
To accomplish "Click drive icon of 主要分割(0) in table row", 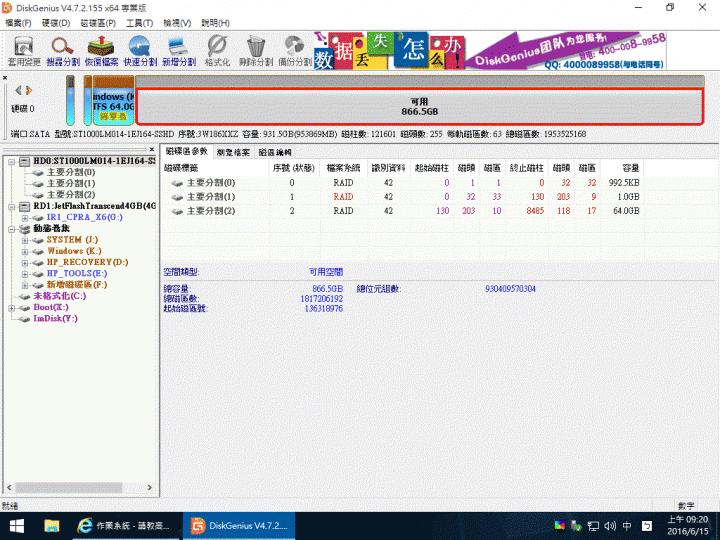I will pos(177,183).
